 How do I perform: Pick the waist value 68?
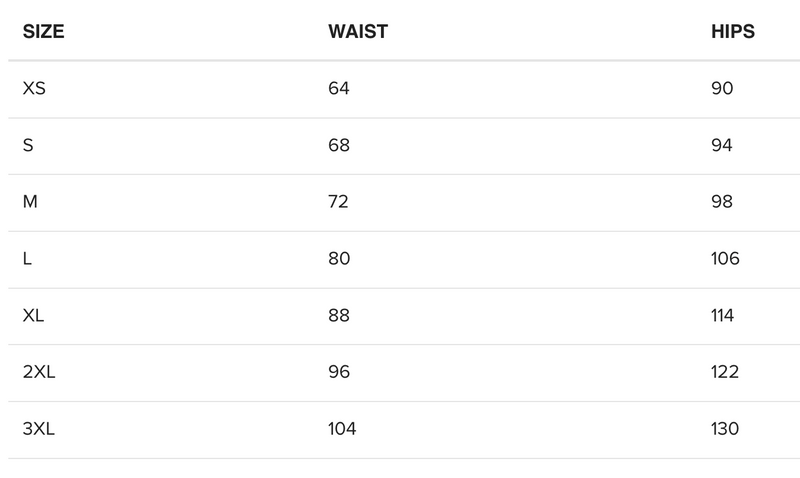click(339, 146)
